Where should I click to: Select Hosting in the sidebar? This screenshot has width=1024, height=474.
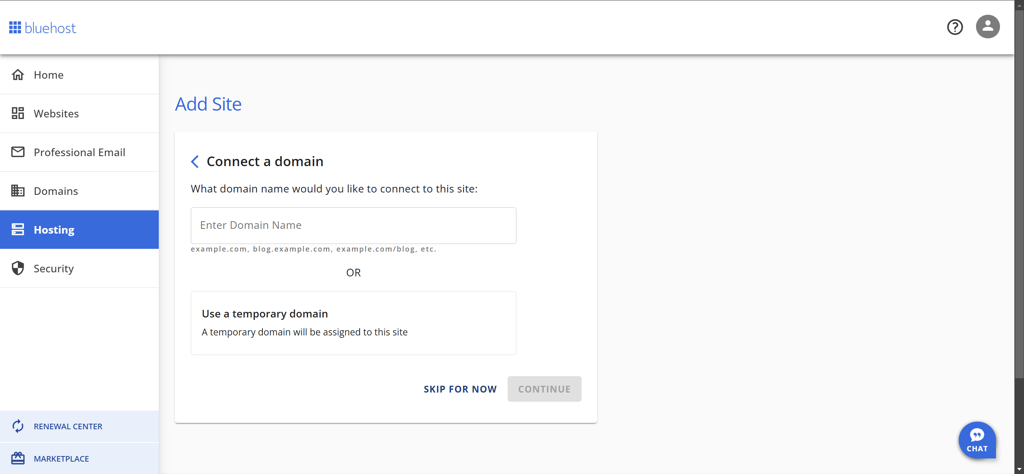point(79,230)
